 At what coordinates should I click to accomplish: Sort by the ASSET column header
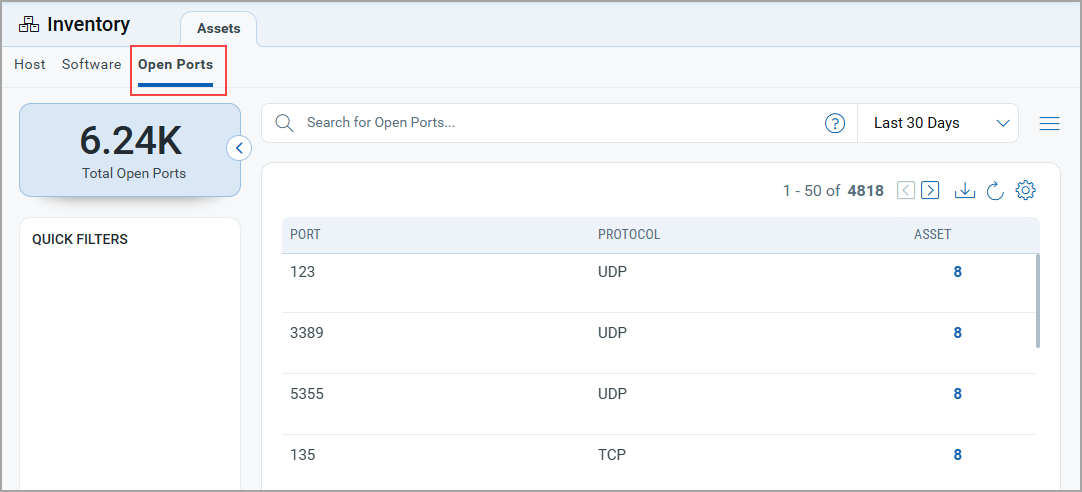pyautogui.click(x=932, y=235)
